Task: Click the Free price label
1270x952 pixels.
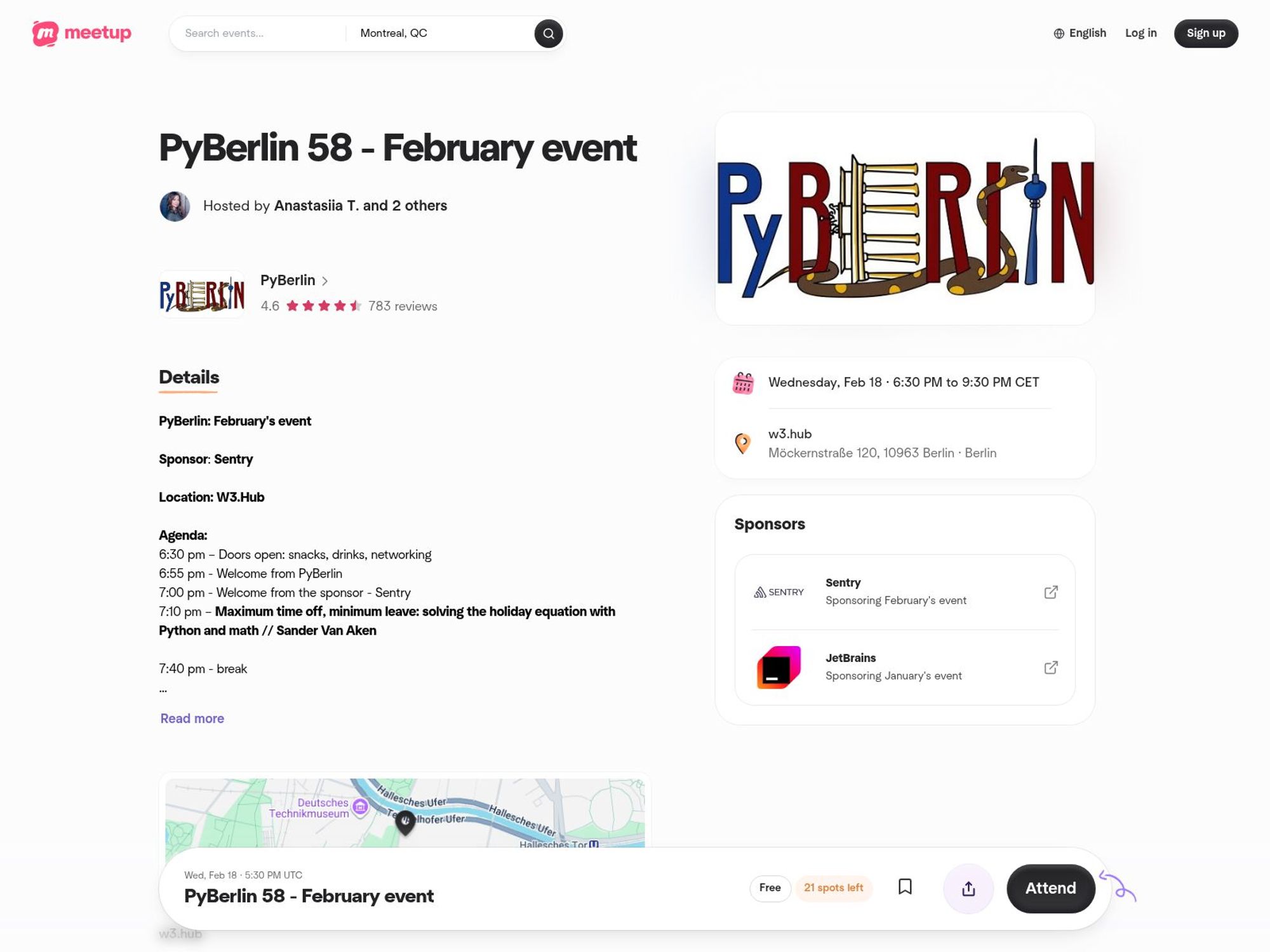Action: [770, 888]
